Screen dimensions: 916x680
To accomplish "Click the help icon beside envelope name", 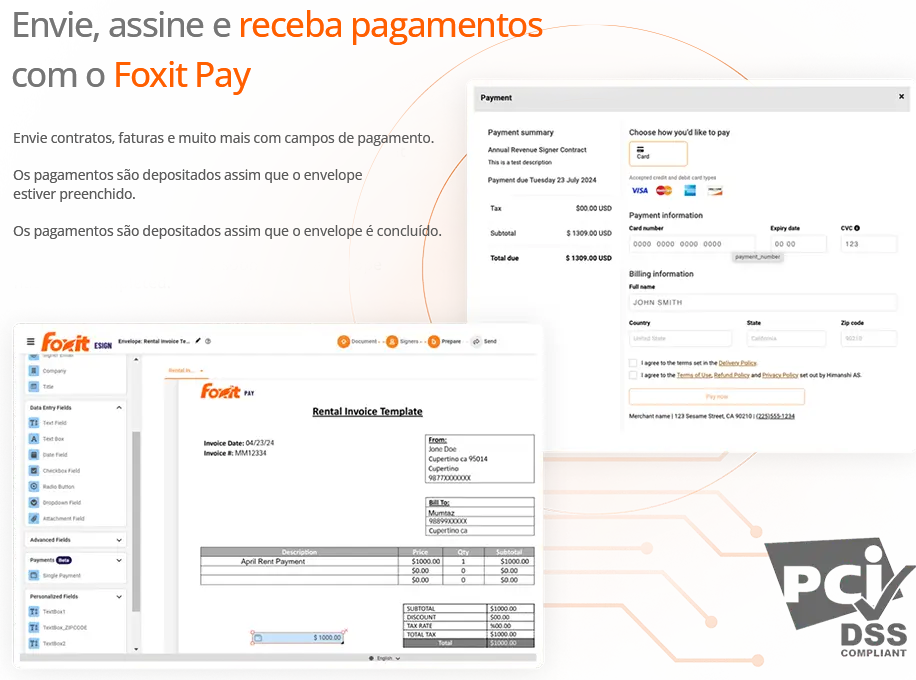I will (x=208, y=341).
